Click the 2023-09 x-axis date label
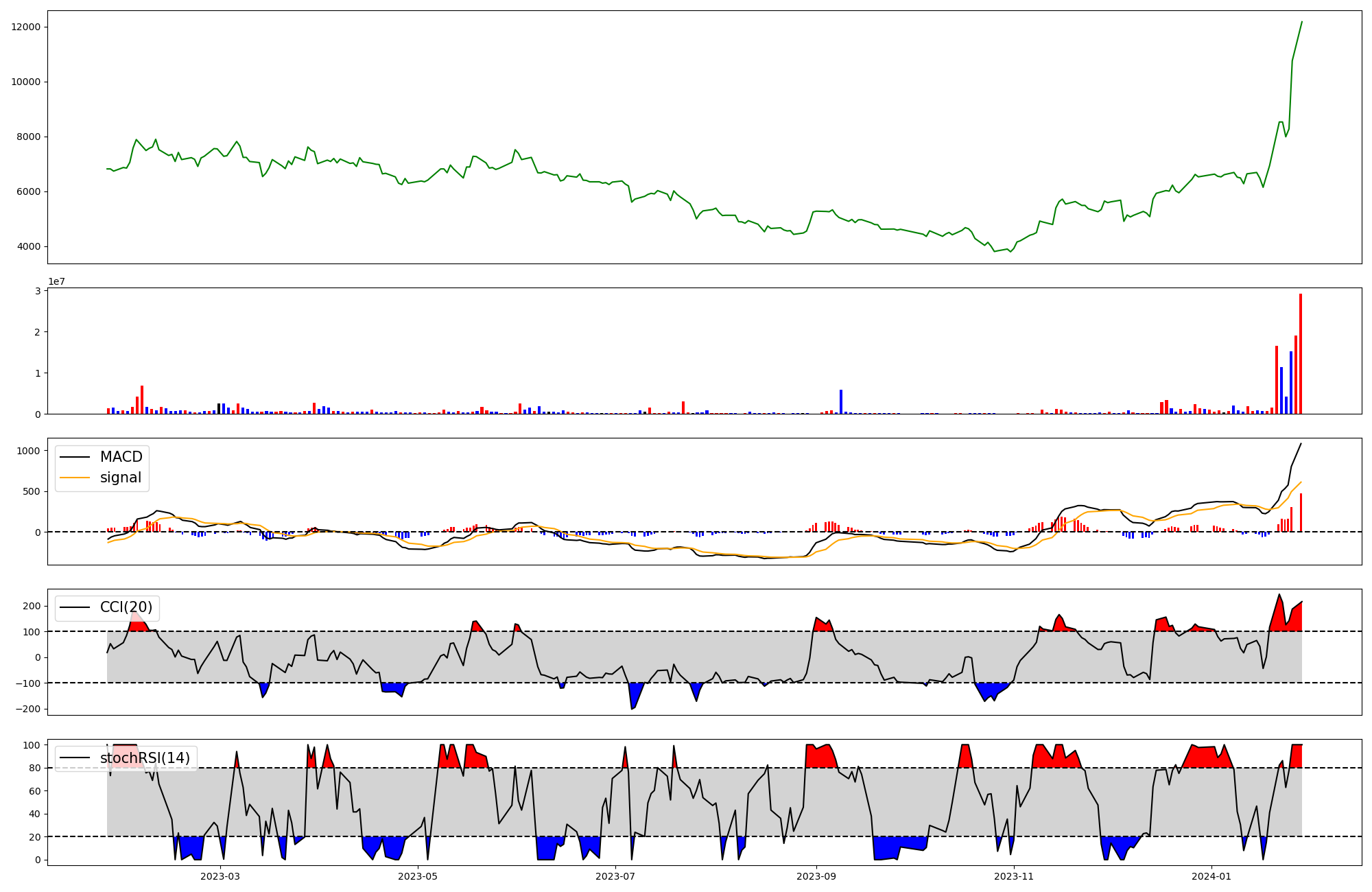The height and width of the screenshot is (892, 1372). tap(816, 876)
